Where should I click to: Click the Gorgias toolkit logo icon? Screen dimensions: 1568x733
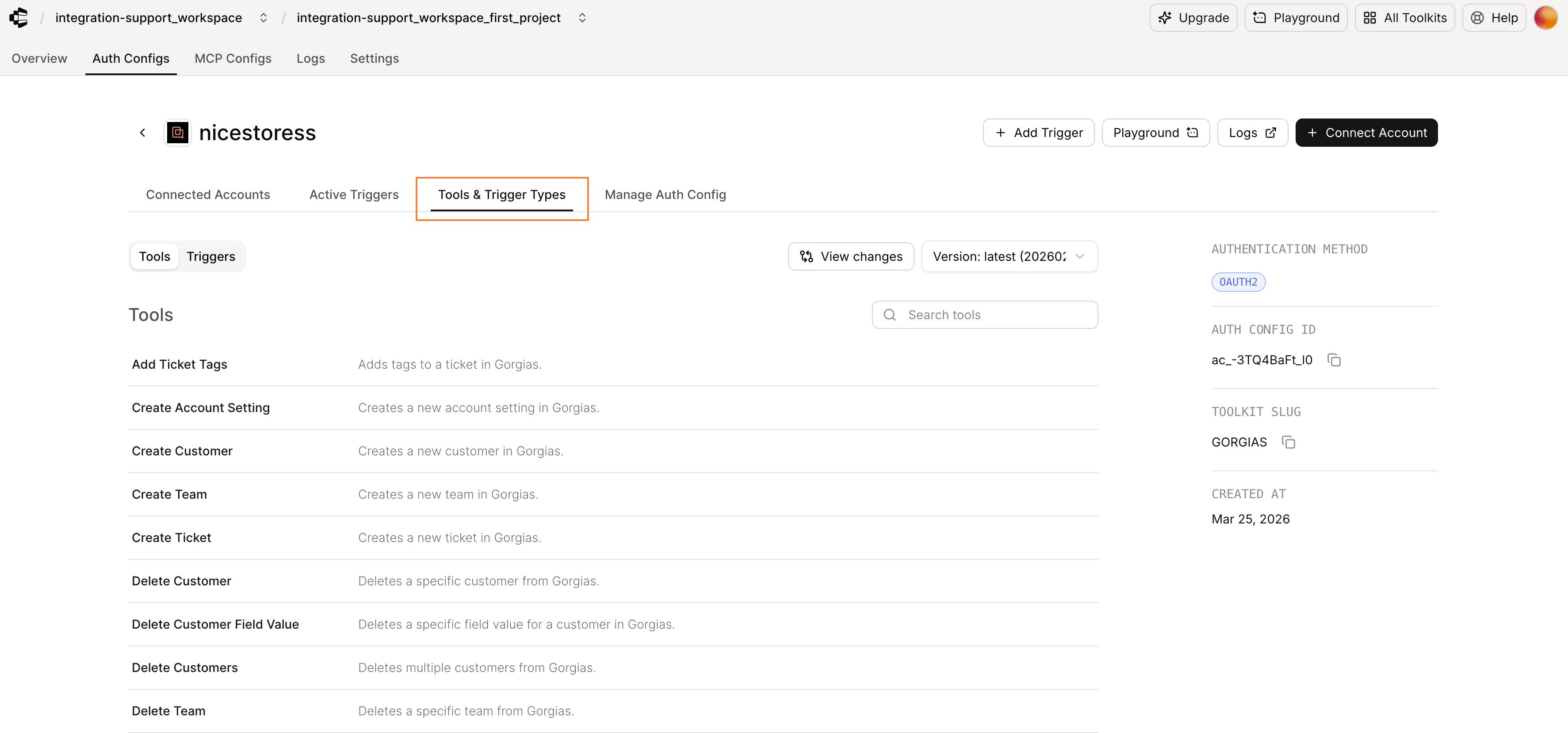point(178,133)
